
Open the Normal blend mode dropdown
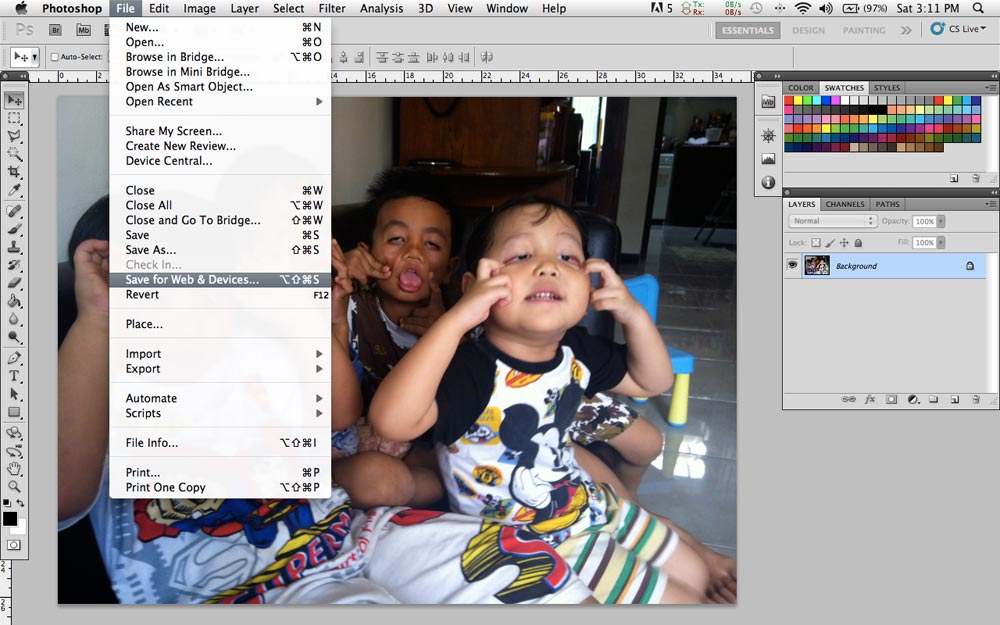[832, 221]
